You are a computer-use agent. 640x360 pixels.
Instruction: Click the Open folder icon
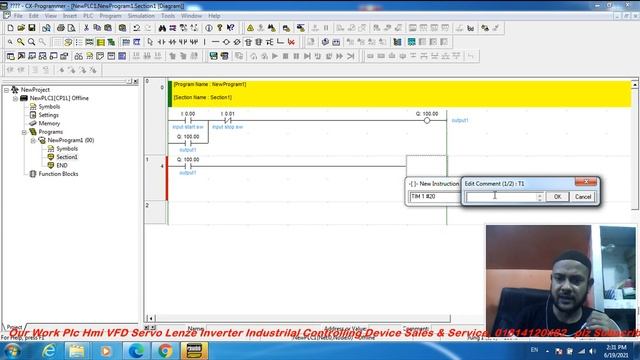coord(21,28)
